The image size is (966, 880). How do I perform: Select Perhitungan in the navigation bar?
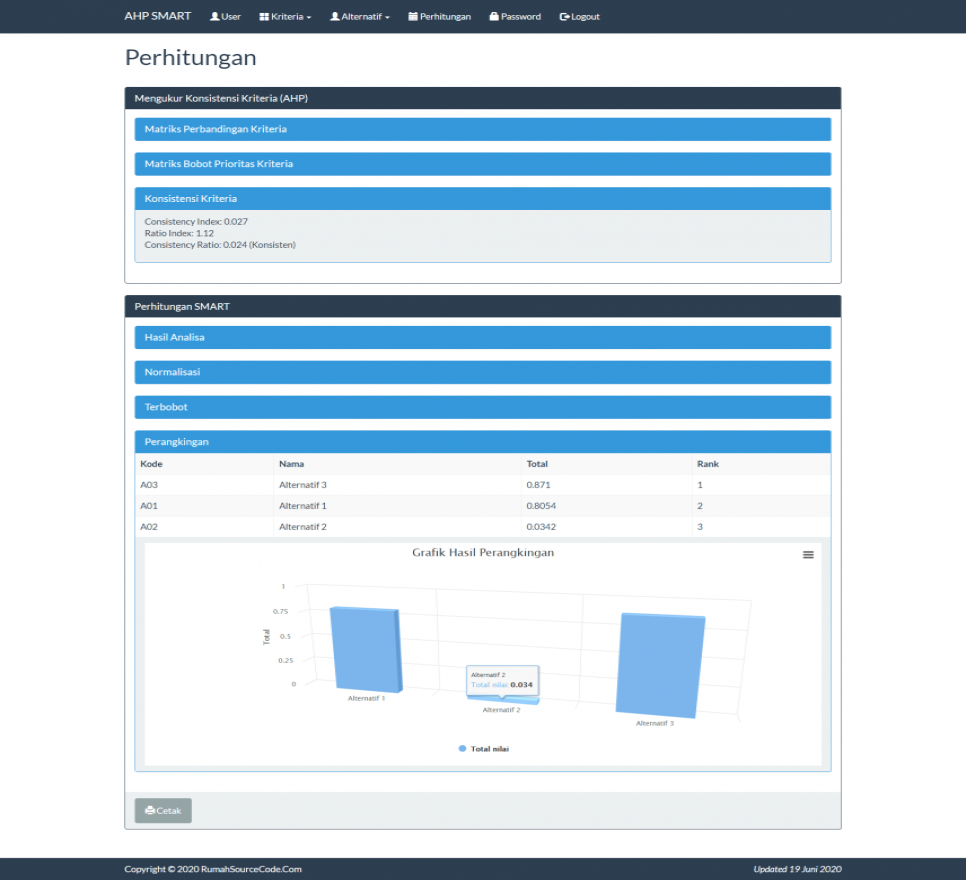pyautogui.click(x=439, y=16)
